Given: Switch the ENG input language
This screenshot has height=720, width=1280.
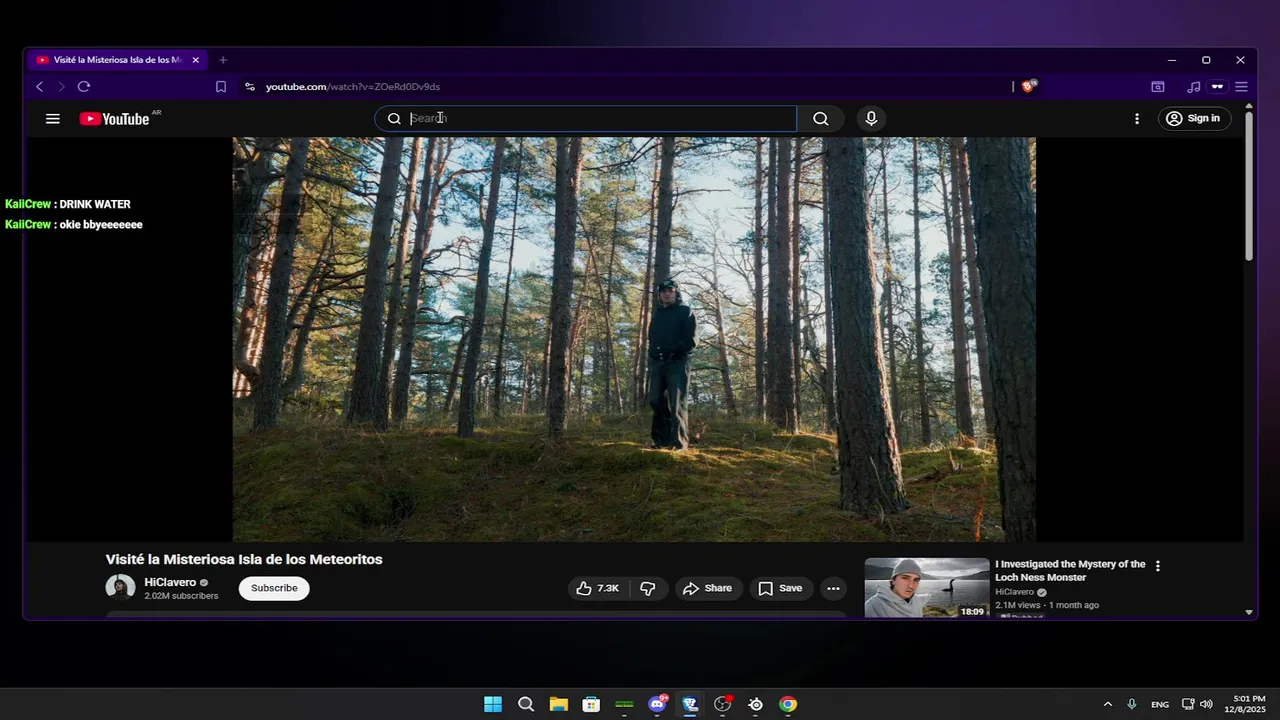Looking at the screenshot, I should (1160, 704).
